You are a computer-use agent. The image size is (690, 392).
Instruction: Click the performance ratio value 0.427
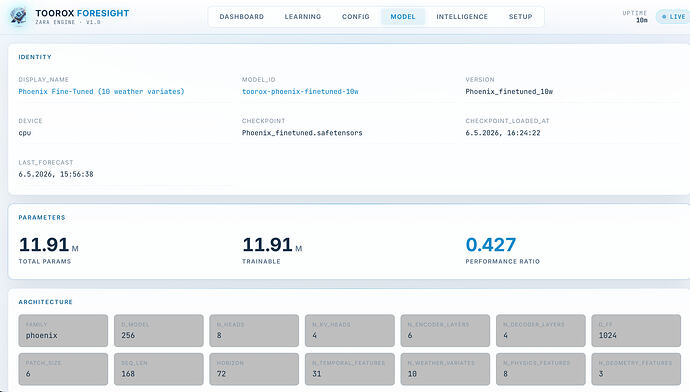pos(491,245)
